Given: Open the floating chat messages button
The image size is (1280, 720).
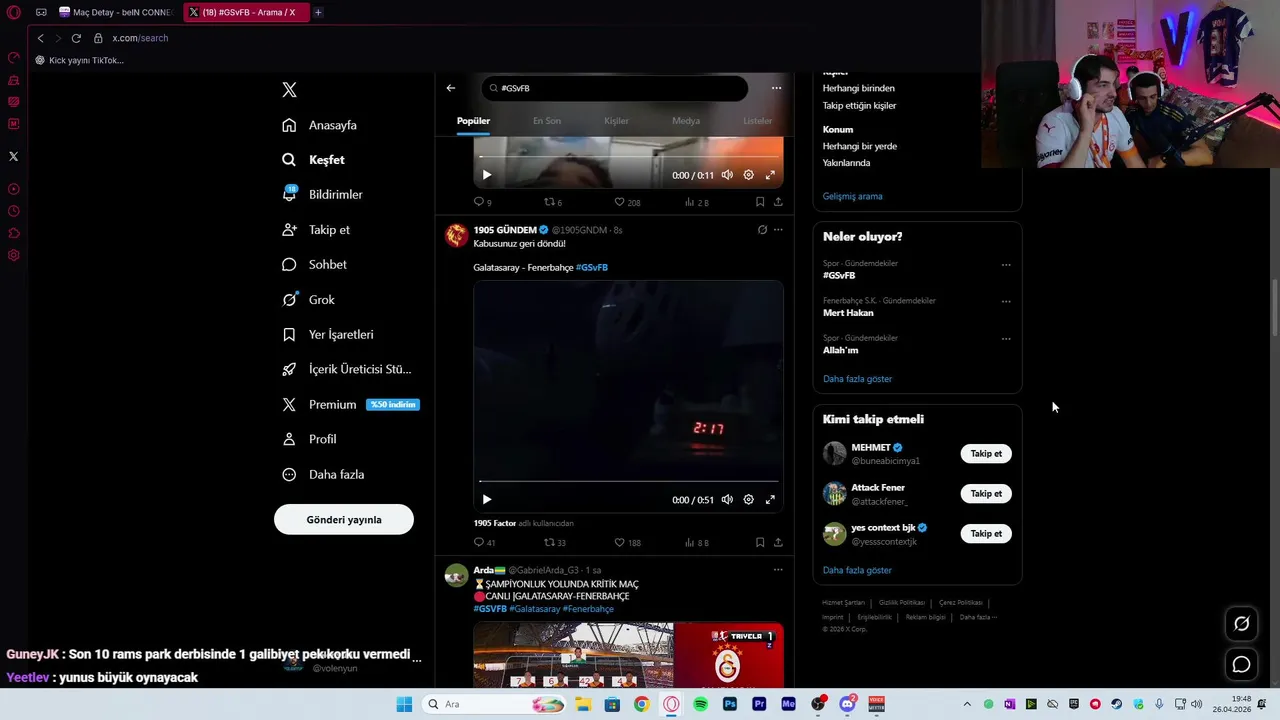Looking at the screenshot, I should (x=1242, y=665).
